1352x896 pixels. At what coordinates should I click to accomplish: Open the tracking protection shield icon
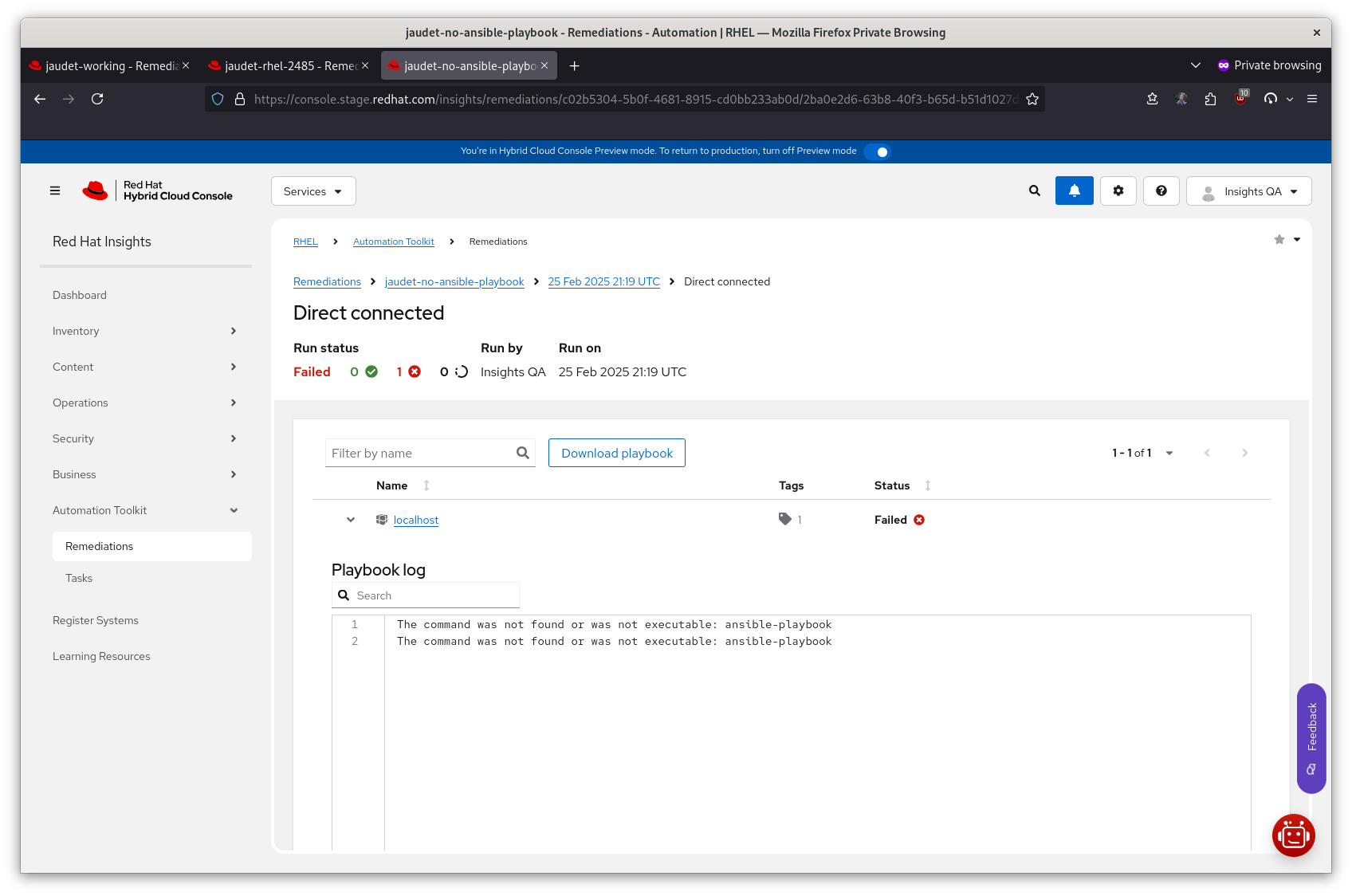218,99
